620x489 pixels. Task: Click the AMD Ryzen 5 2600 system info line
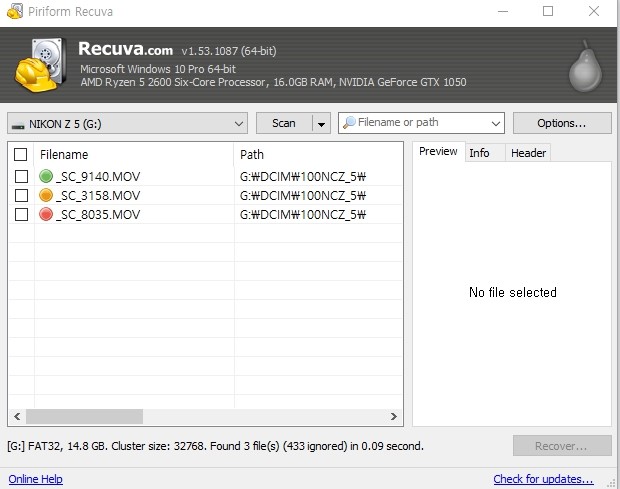[273, 82]
